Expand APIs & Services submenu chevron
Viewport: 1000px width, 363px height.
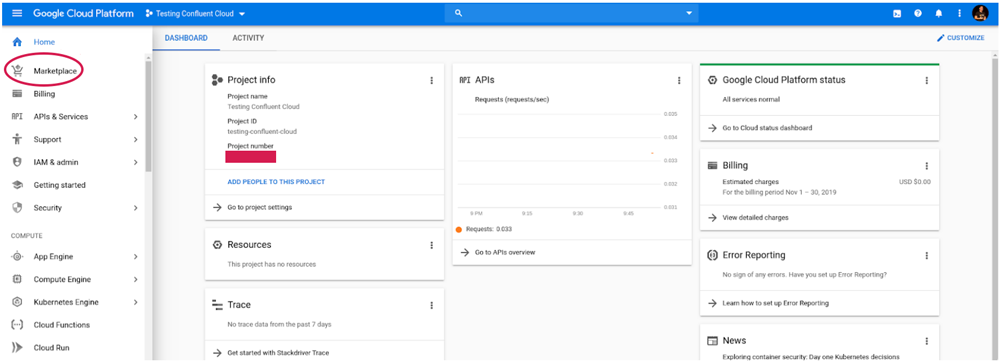click(135, 117)
